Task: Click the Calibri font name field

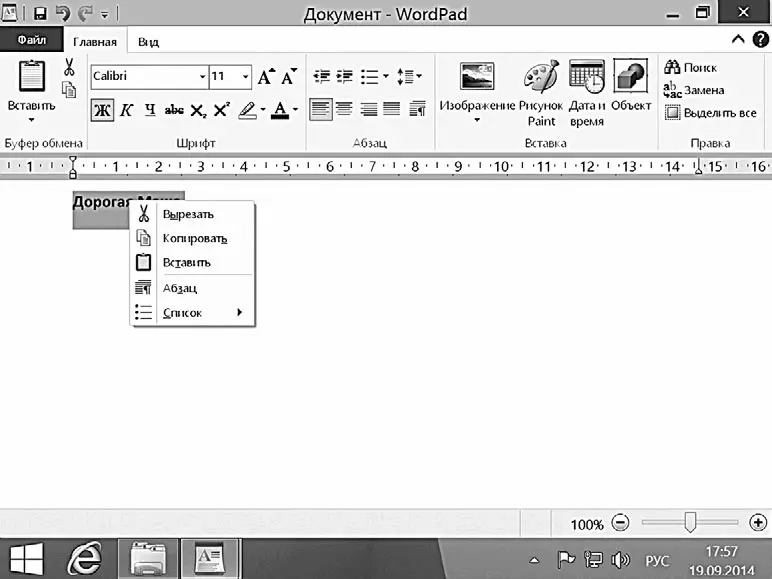Action: pyautogui.click(x=144, y=76)
